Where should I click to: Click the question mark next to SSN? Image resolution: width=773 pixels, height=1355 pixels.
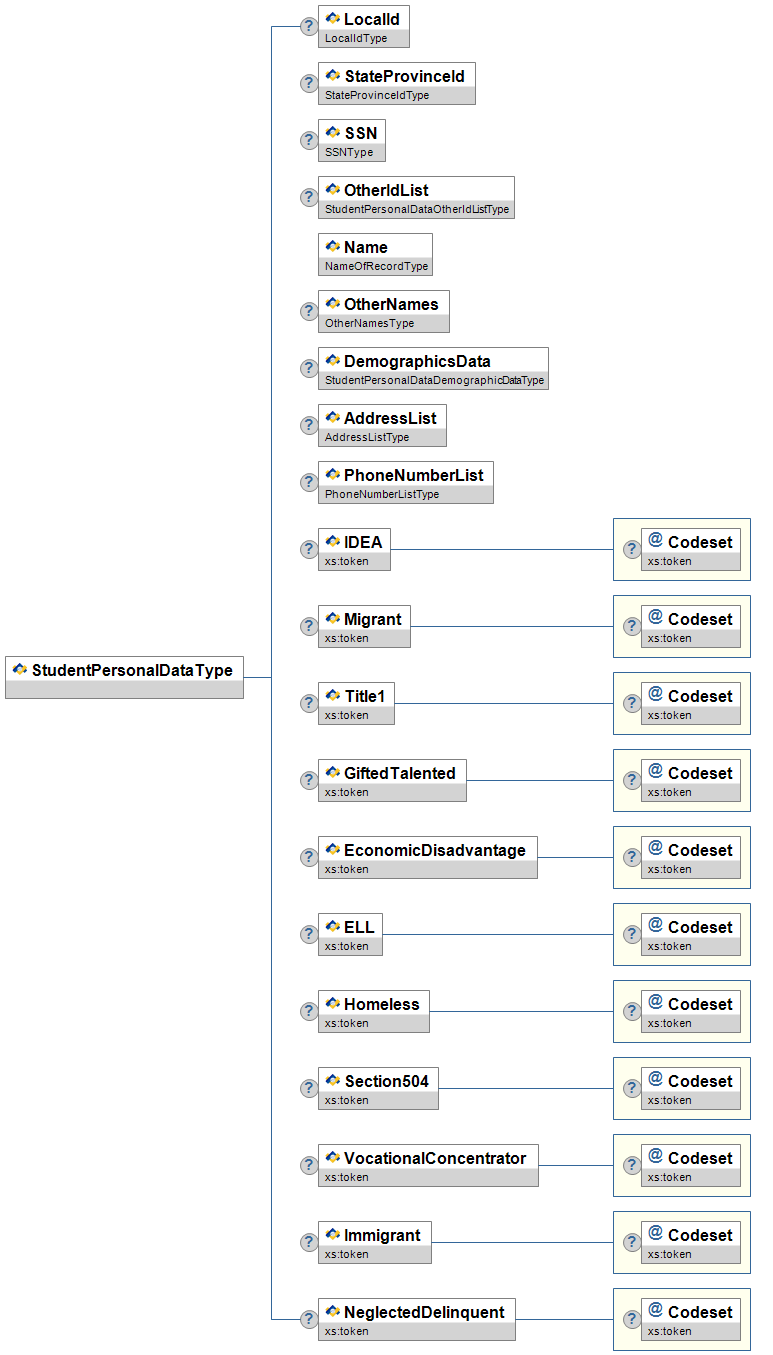(309, 140)
